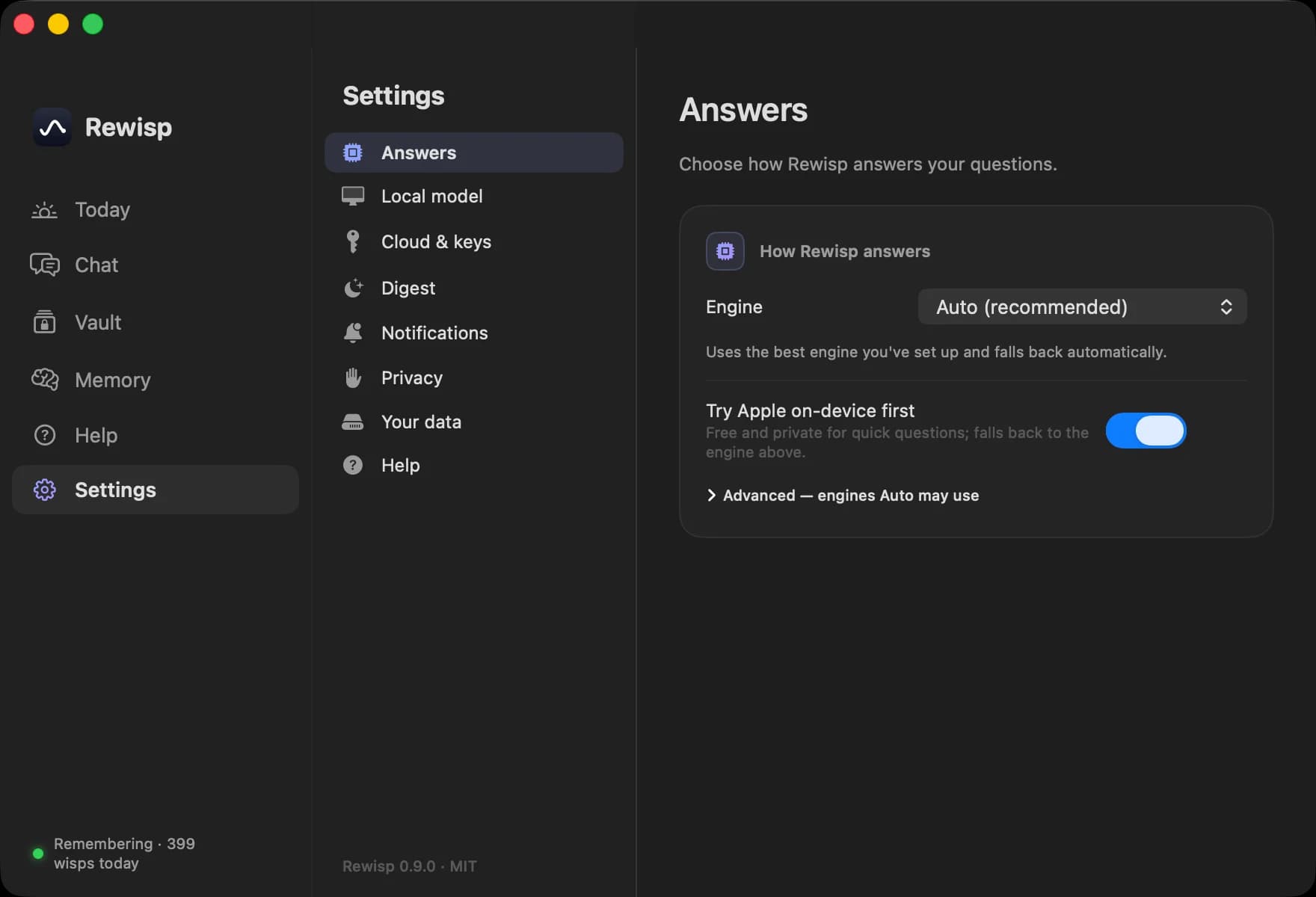Select the Notifications bell icon
Image resolution: width=1316 pixels, height=897 pixels.
353,333
